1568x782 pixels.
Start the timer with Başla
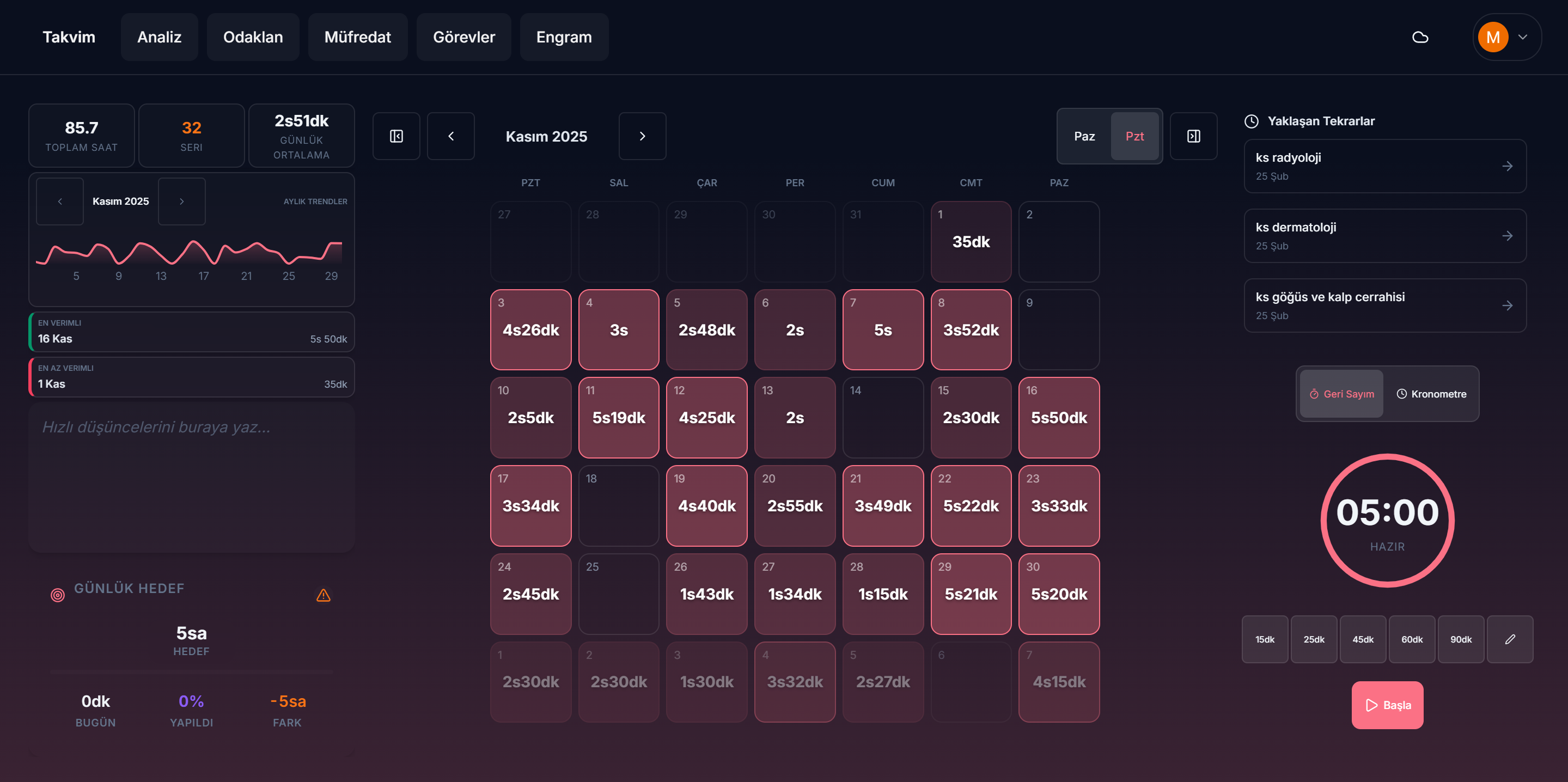1387,705
